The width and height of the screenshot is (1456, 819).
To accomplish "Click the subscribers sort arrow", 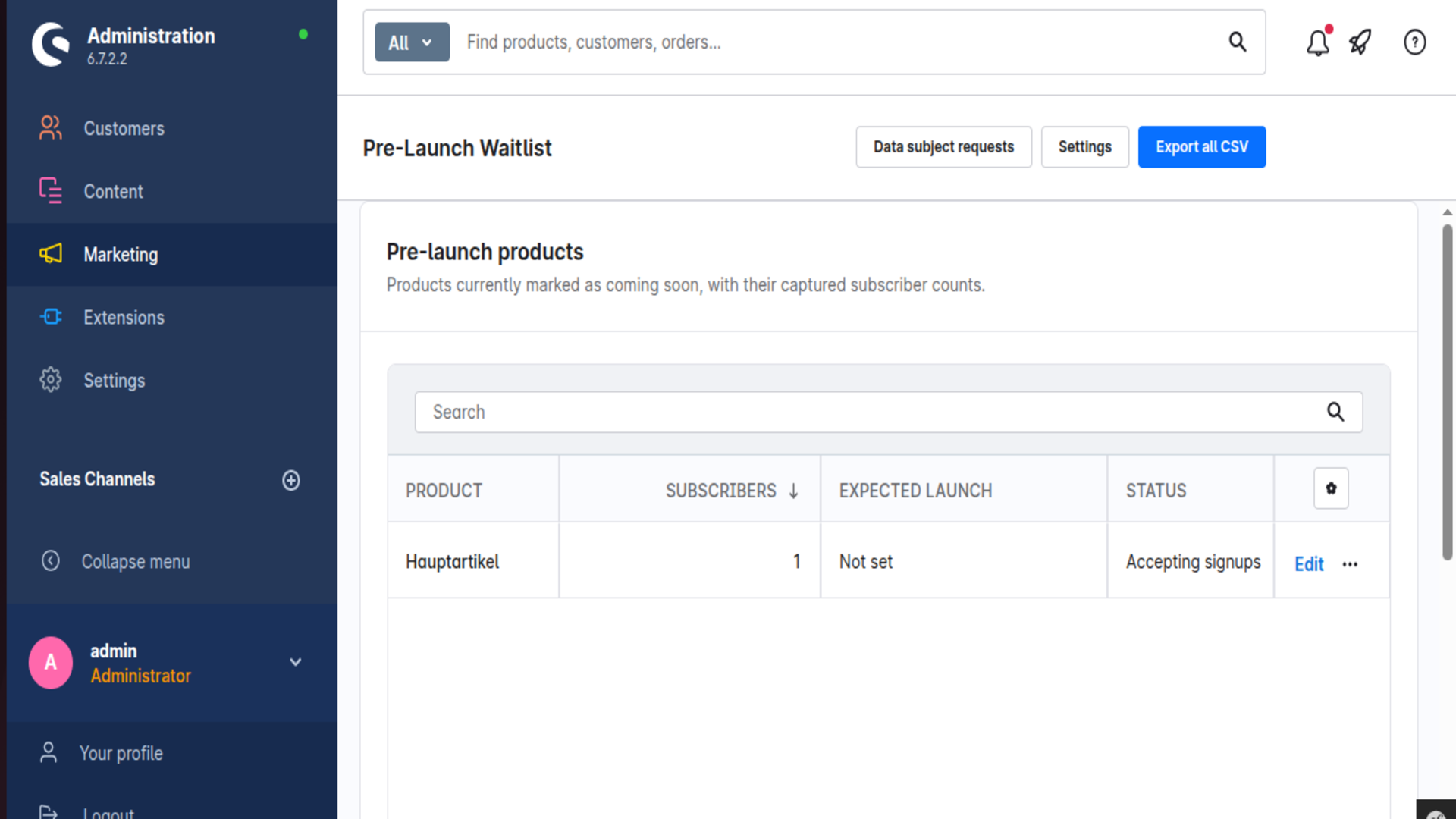I will click(794, 491).
